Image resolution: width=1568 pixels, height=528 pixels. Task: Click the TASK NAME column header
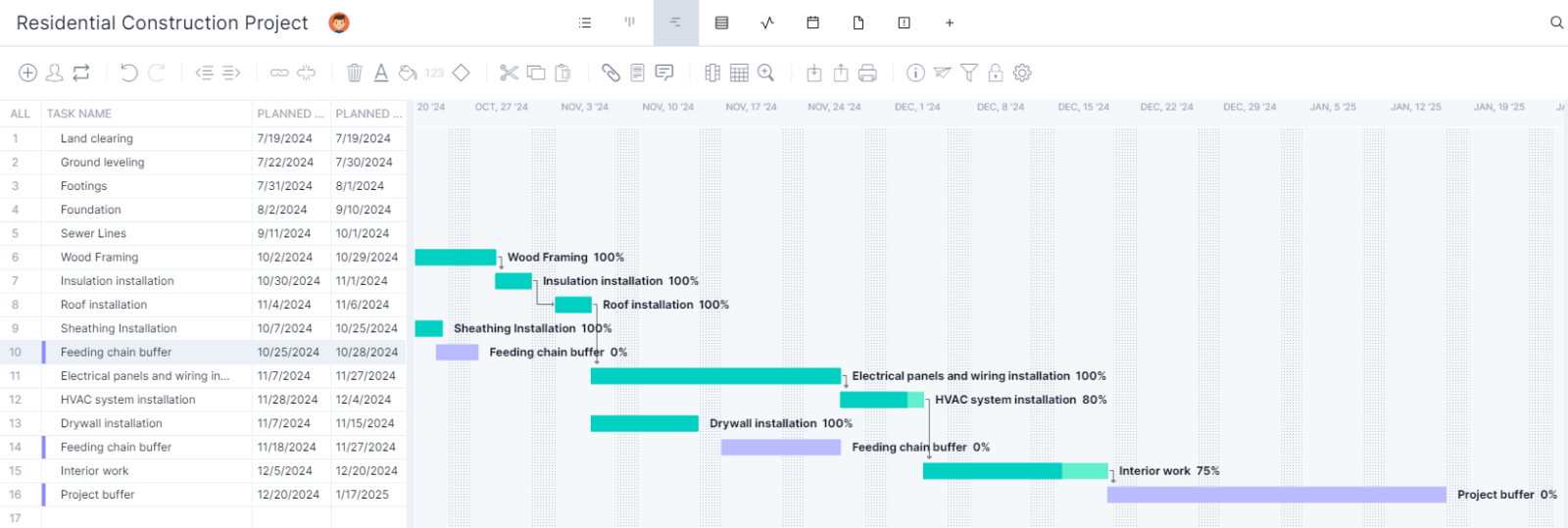(x=79, y=114)
